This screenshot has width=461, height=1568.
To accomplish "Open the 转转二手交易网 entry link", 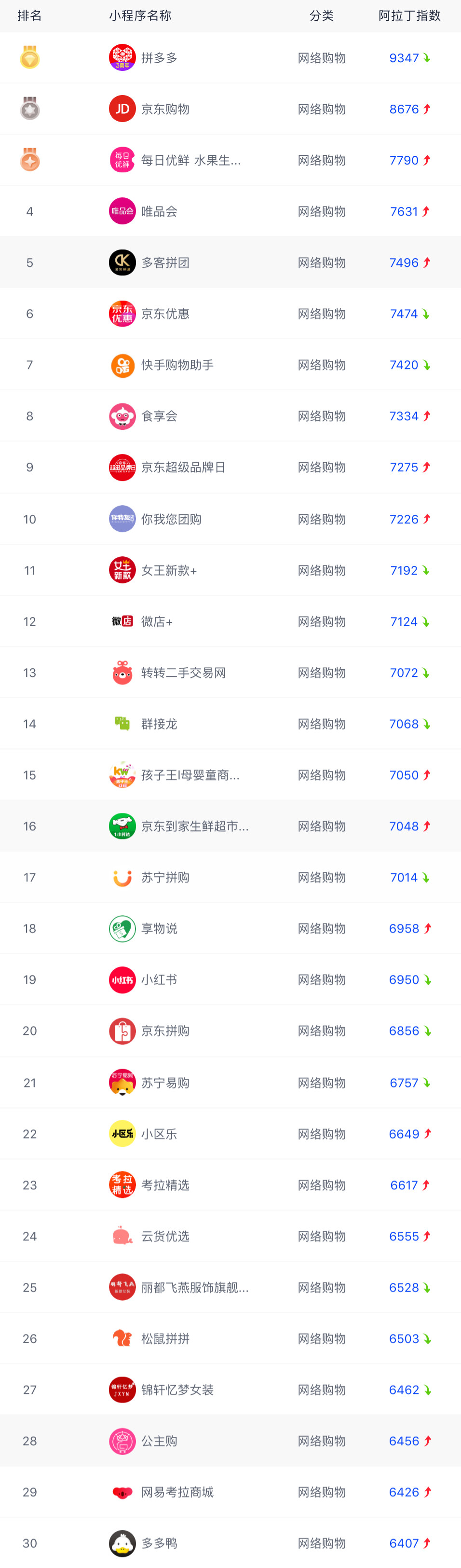I will tap(184, 673).
